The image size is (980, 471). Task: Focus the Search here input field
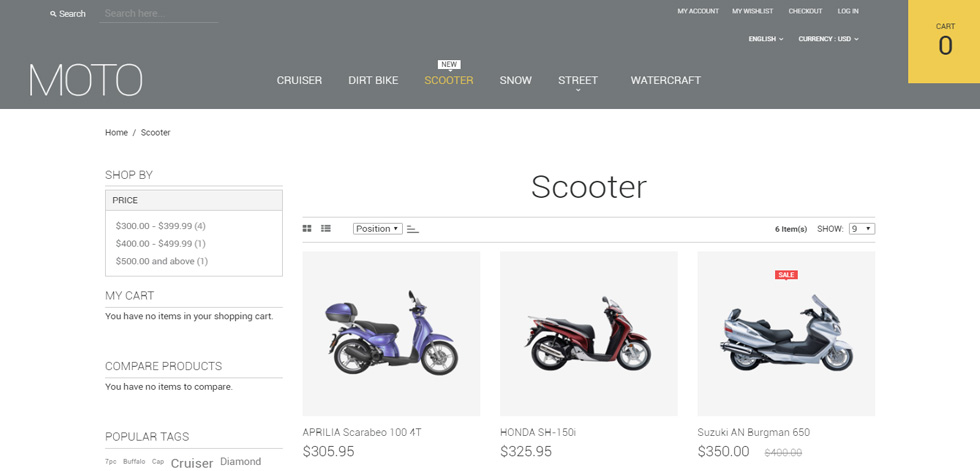click(158, 13)
